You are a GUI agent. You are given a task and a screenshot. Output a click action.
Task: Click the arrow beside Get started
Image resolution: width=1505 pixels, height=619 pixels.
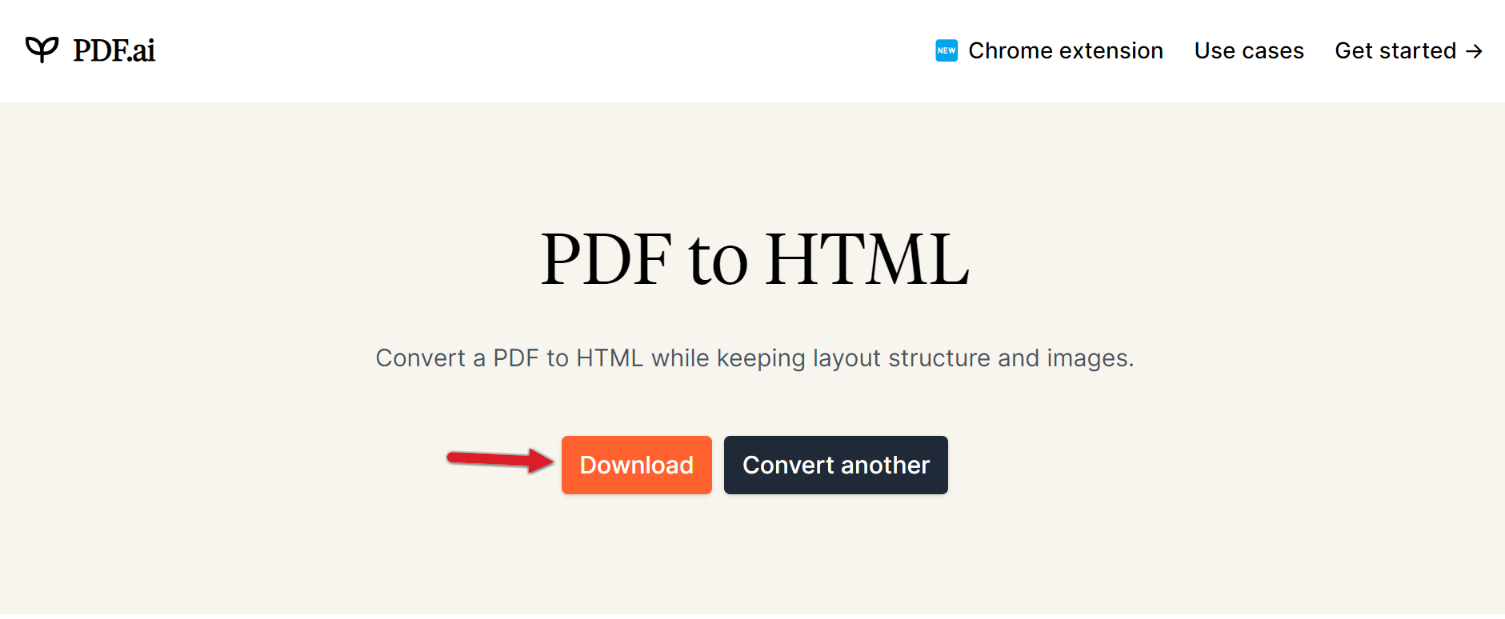point(1473,51)
